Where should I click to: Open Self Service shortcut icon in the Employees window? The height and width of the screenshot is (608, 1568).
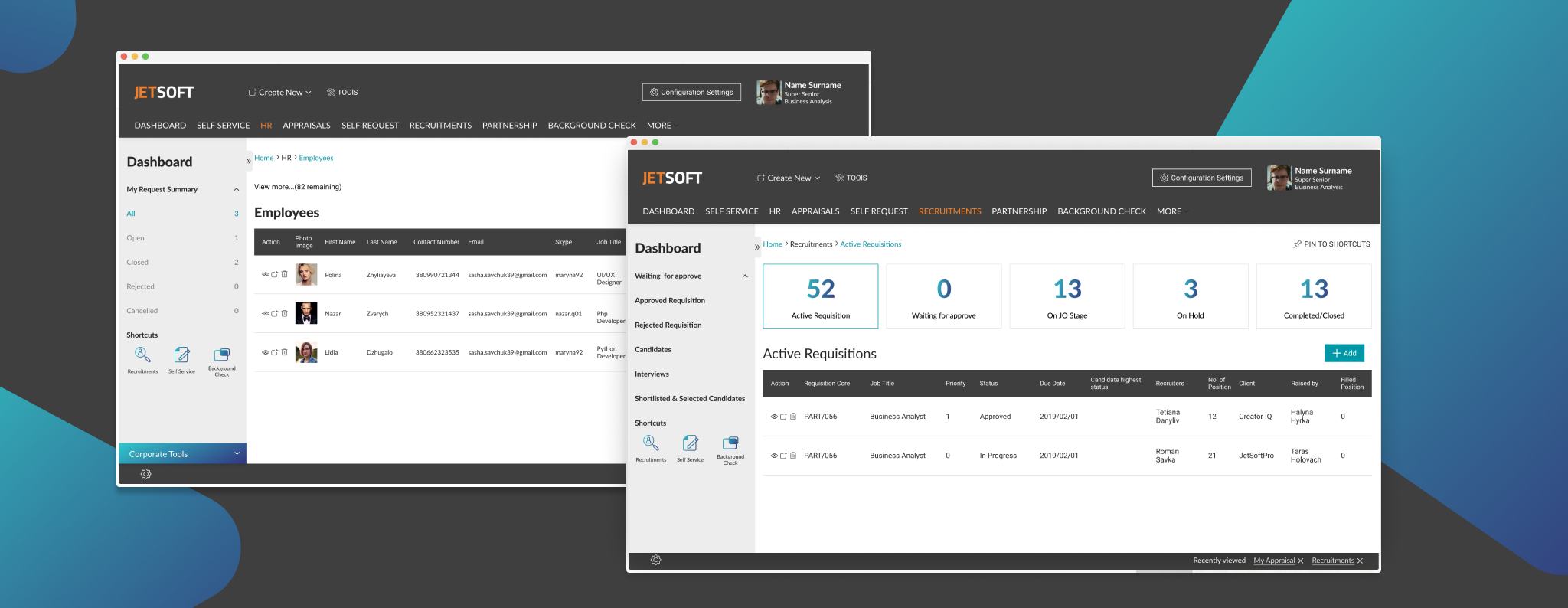click(181, 355)
